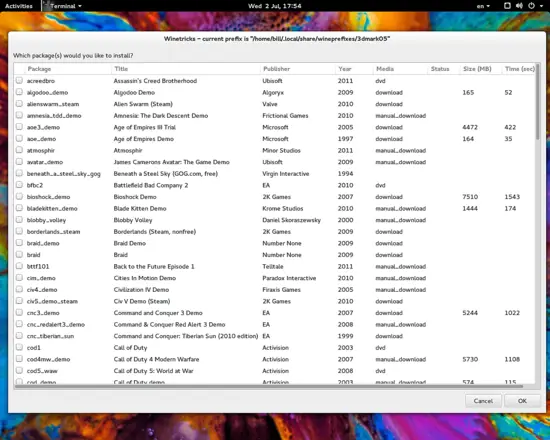The height and width of the screenshot is (440, 550).
Task: Sort by the Title column header
Action: point(186,69)
